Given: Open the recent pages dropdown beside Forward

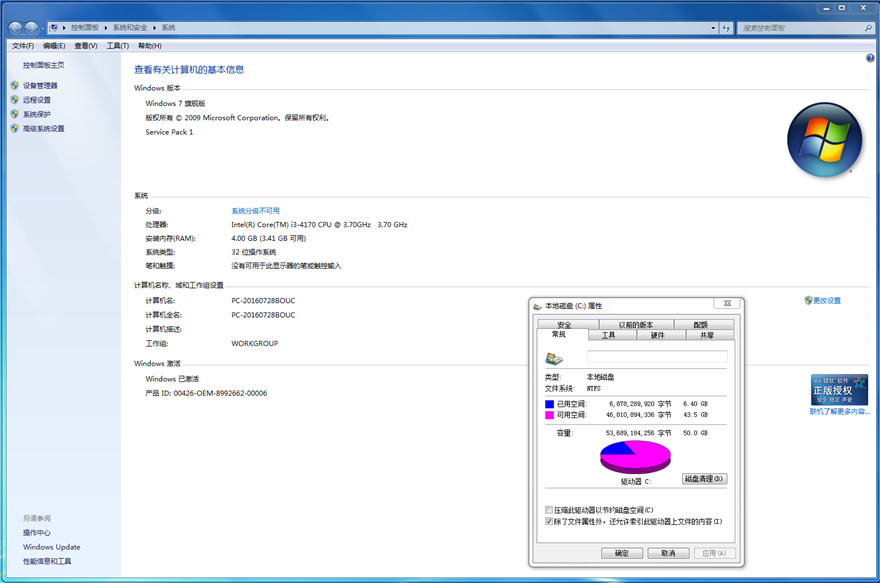Looking at the screenshot, I should click(43, 28).
